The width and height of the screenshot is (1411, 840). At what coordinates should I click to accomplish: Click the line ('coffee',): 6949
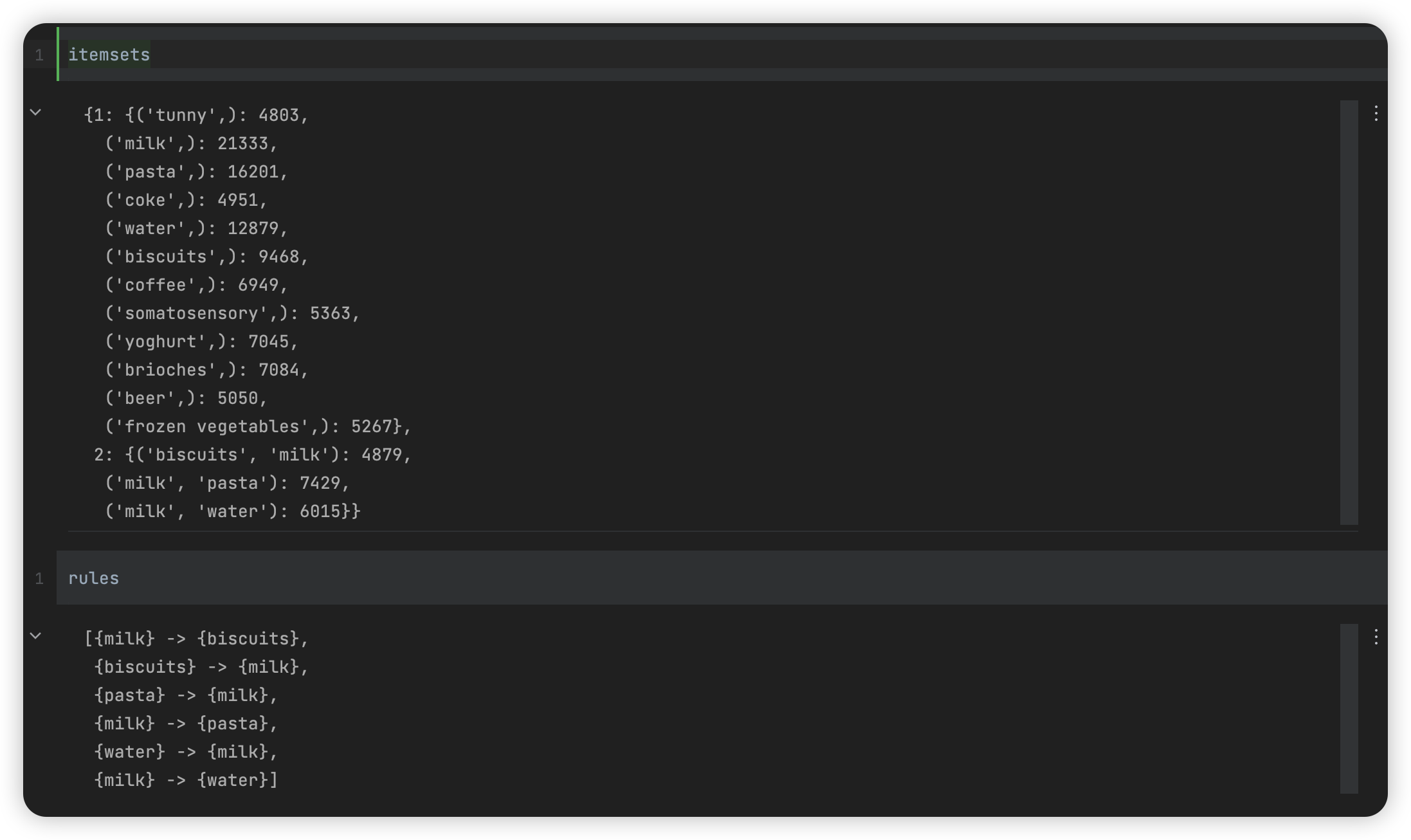(x=196, y=285)
